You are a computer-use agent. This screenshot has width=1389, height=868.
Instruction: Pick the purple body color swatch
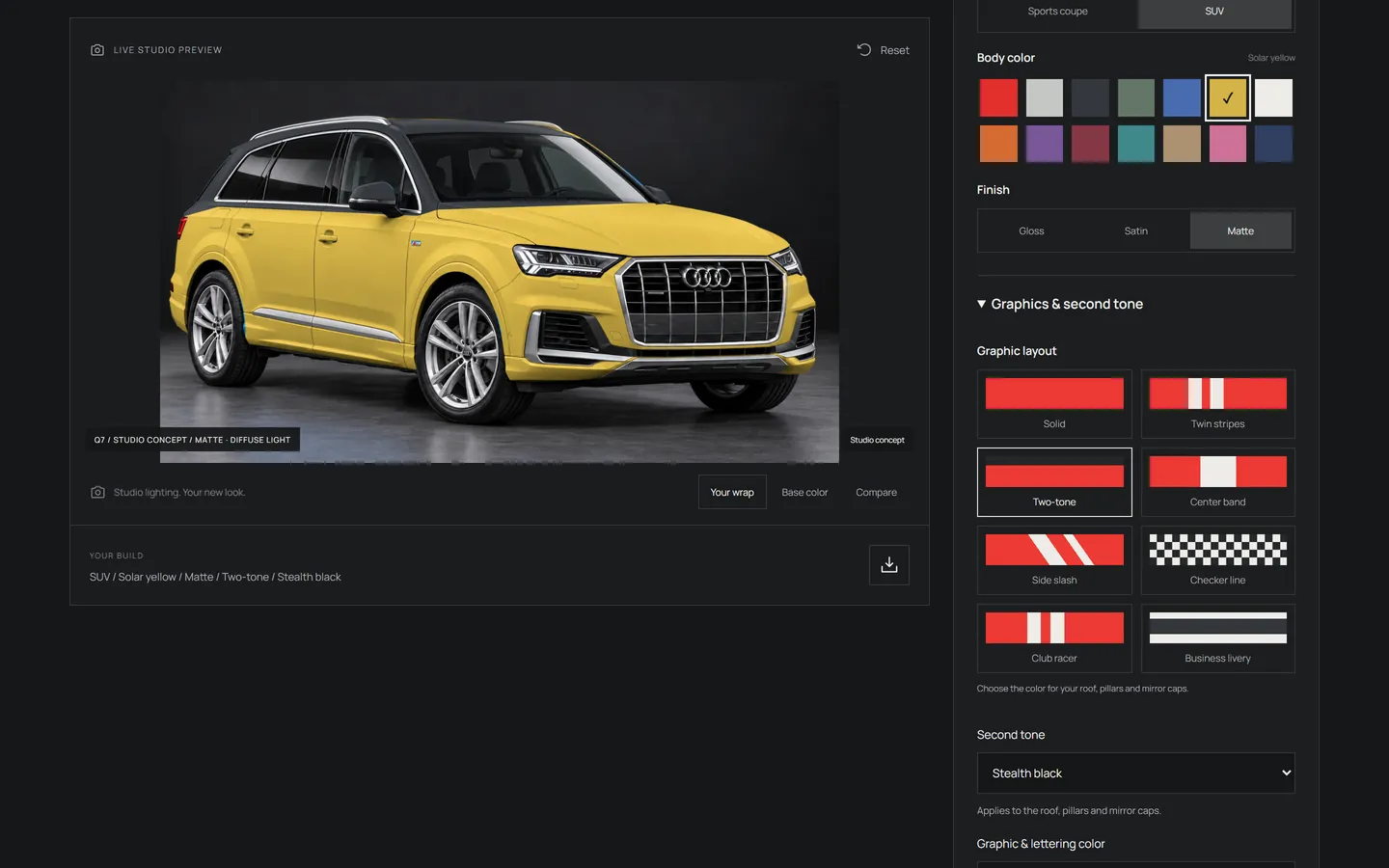click(1045, 144)
